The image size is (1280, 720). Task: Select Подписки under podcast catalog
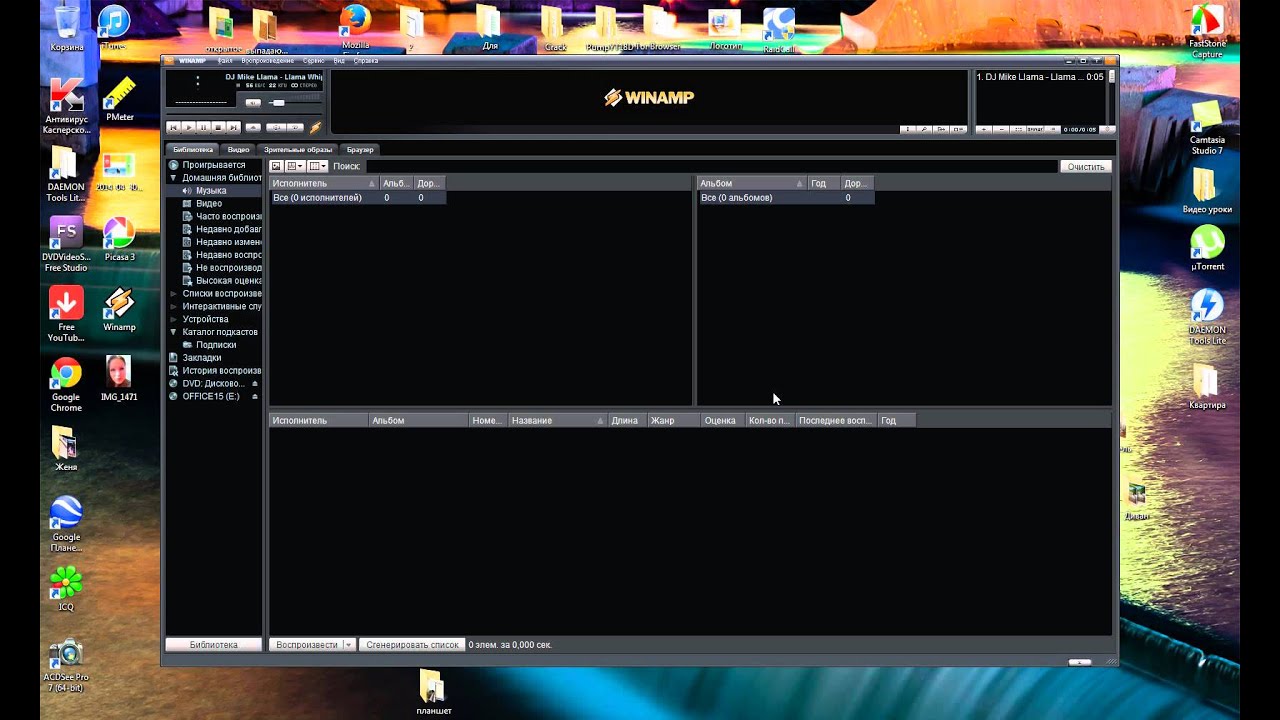(216, 345)
